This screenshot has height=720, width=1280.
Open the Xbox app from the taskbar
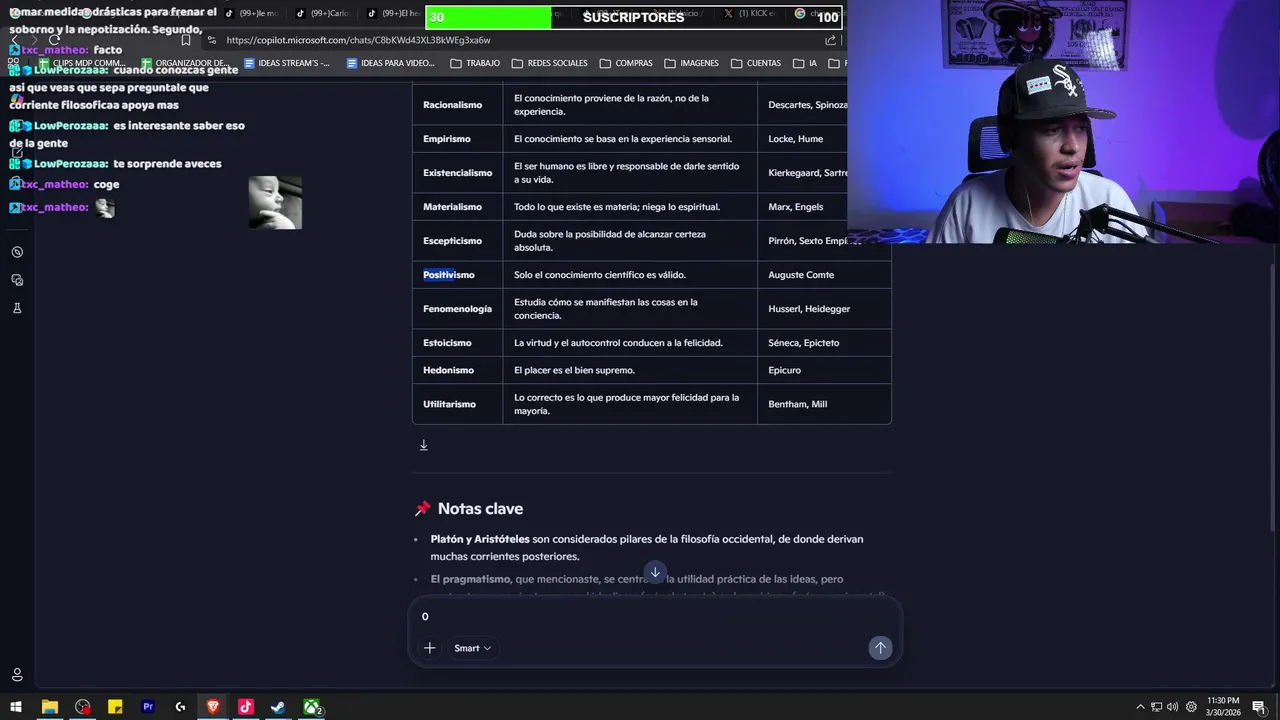coord(312,707)
